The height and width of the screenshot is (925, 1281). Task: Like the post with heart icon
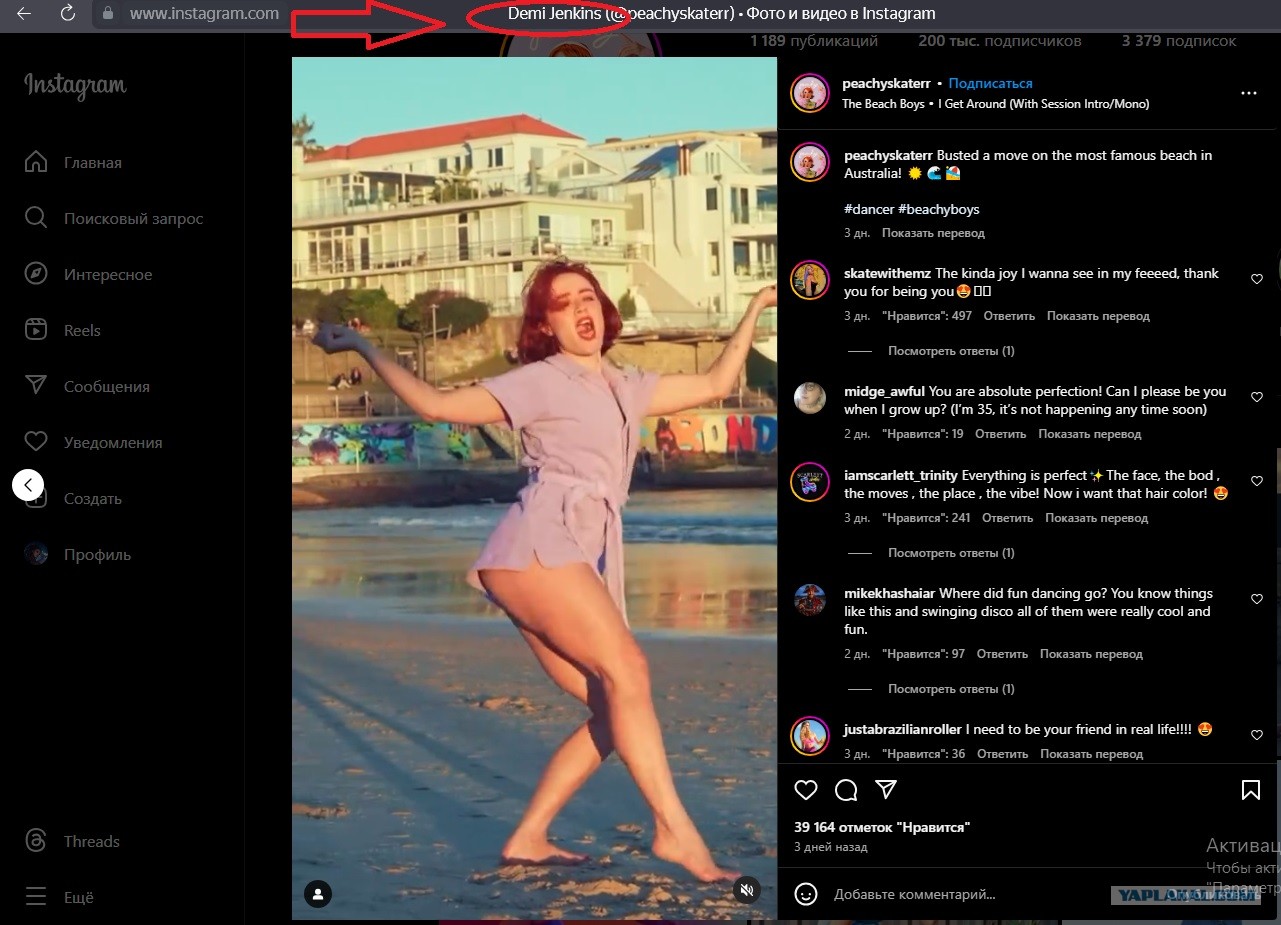pyautogui.click(x=806, y=790)
